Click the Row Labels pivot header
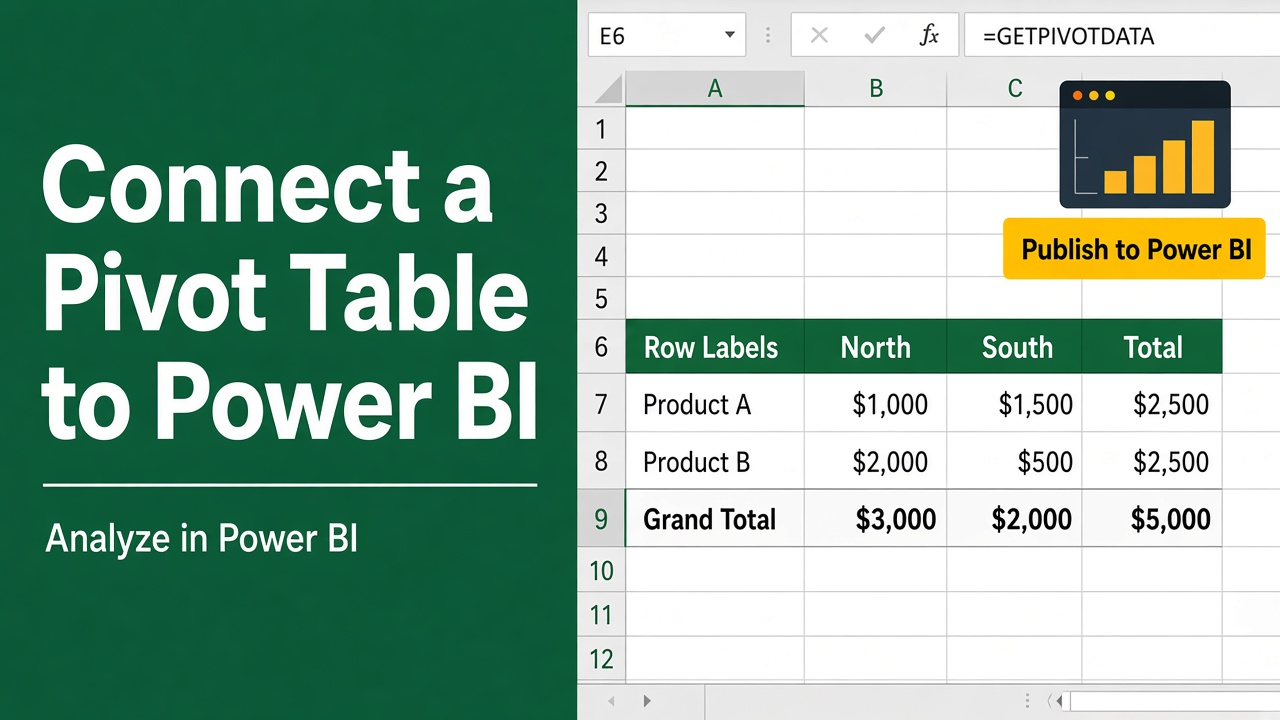1280x720 pixels. coord(715,347)
